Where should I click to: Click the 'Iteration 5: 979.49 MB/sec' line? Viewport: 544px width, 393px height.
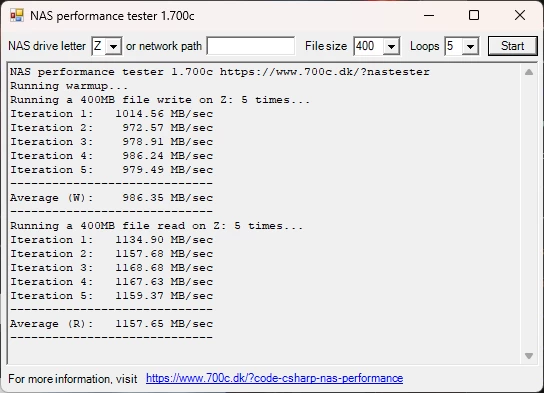click(x=111, y=170)
